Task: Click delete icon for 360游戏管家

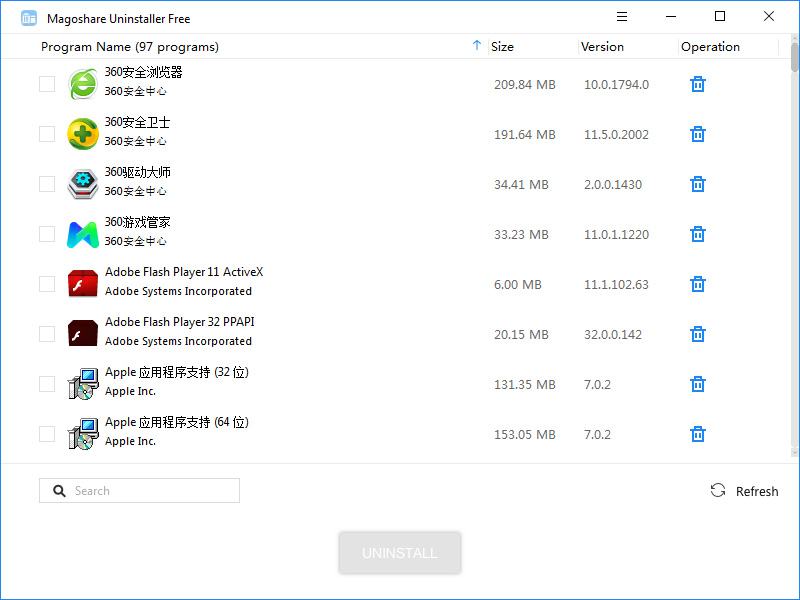Action: point(698,234)
